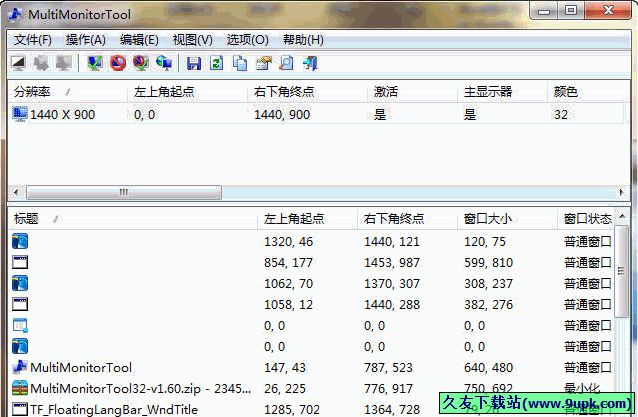This screenshot has width=638, height=417.
Task: Open the 操作(A) menu
Action: click(x=85, y=40)
